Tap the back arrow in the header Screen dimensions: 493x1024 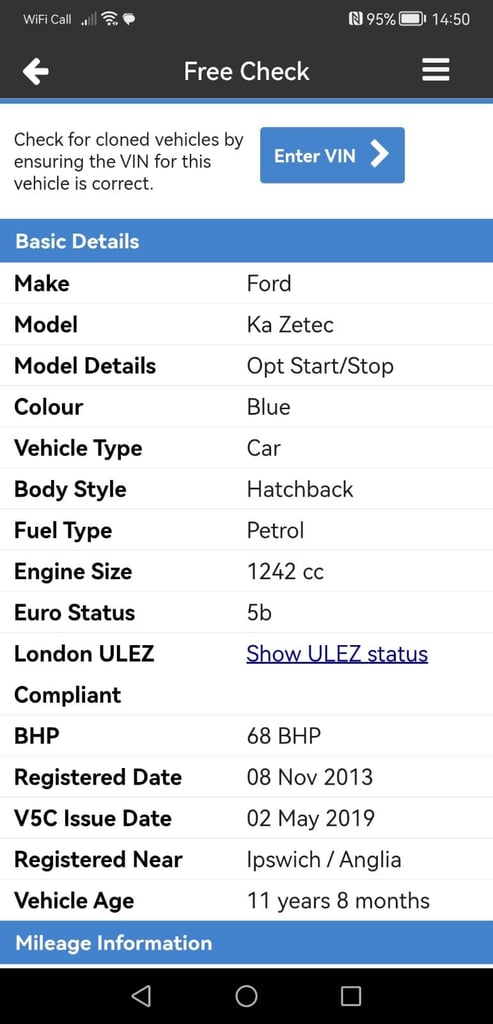(35, 71)
